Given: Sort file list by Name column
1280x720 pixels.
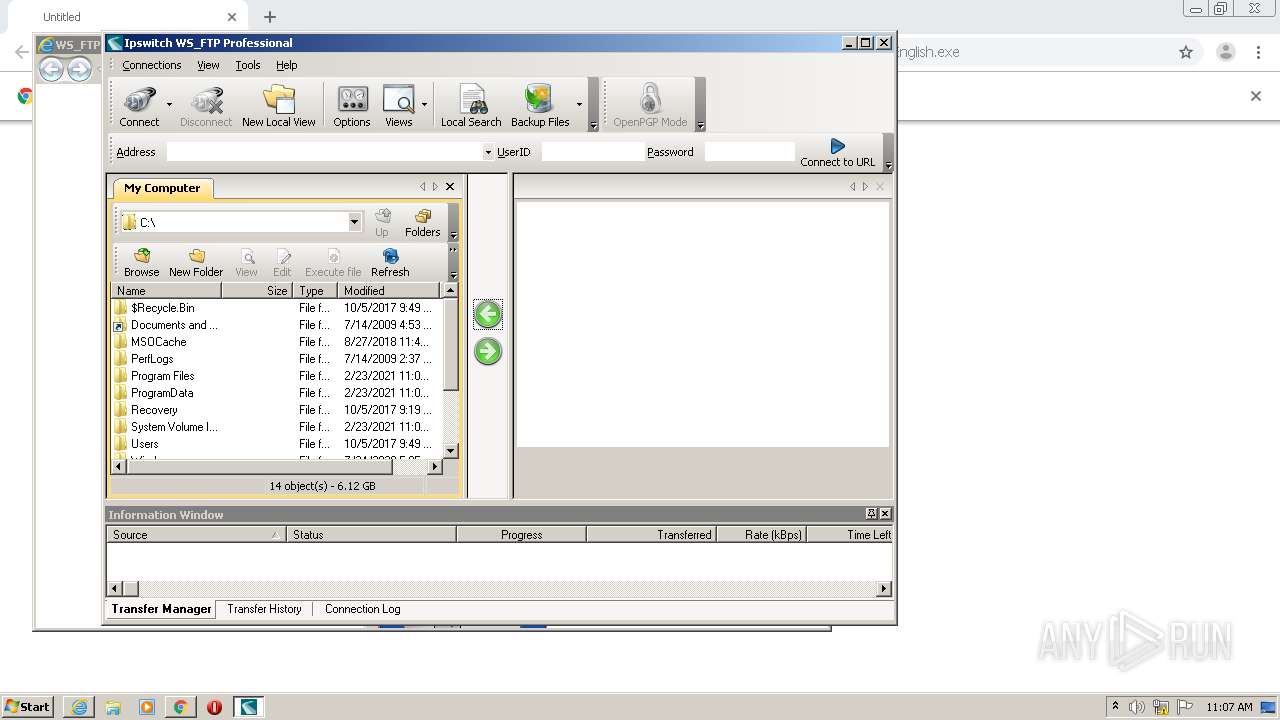Looking at the screenshot, I should coord(166,291).
